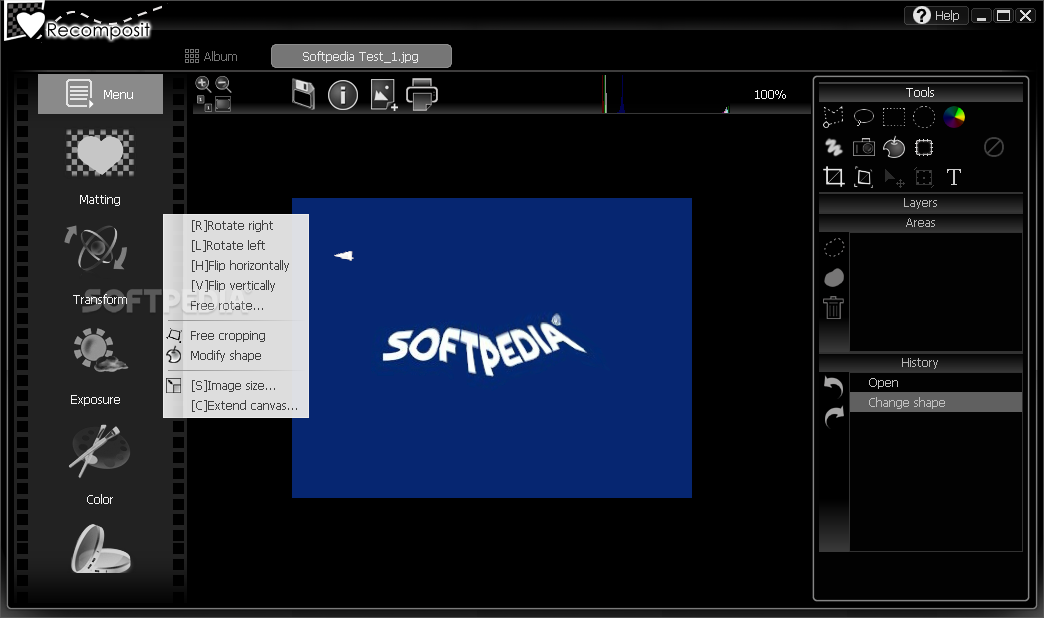Open the Transform section

click(100, 266)
